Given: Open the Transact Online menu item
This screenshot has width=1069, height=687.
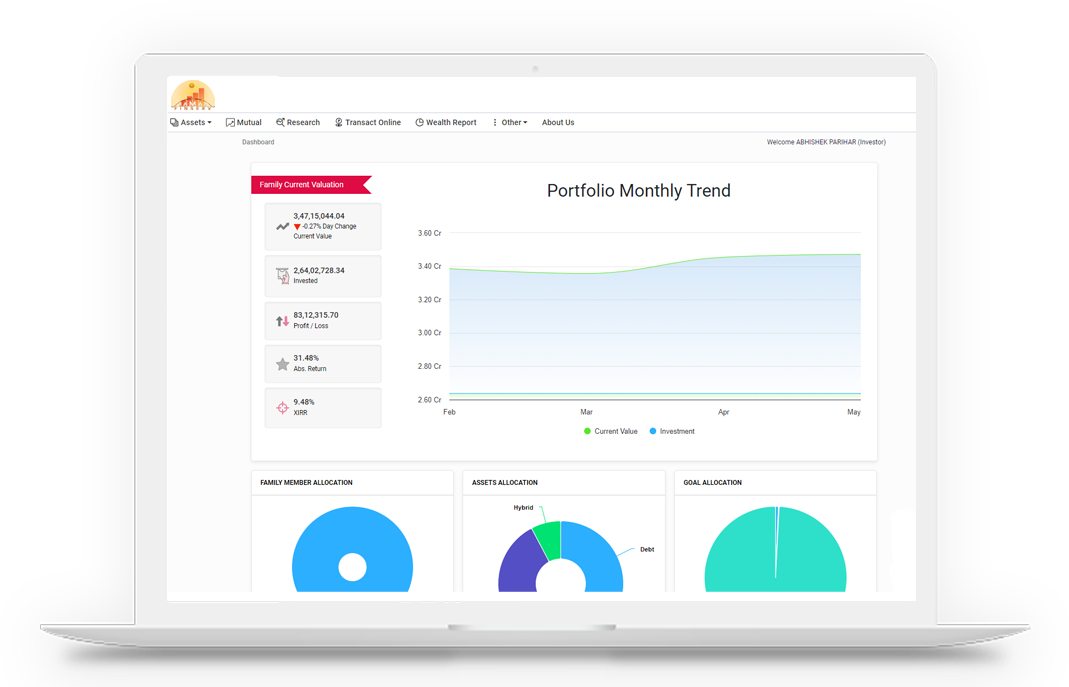Looking at the screenshot, I should [x=368, y=123].
